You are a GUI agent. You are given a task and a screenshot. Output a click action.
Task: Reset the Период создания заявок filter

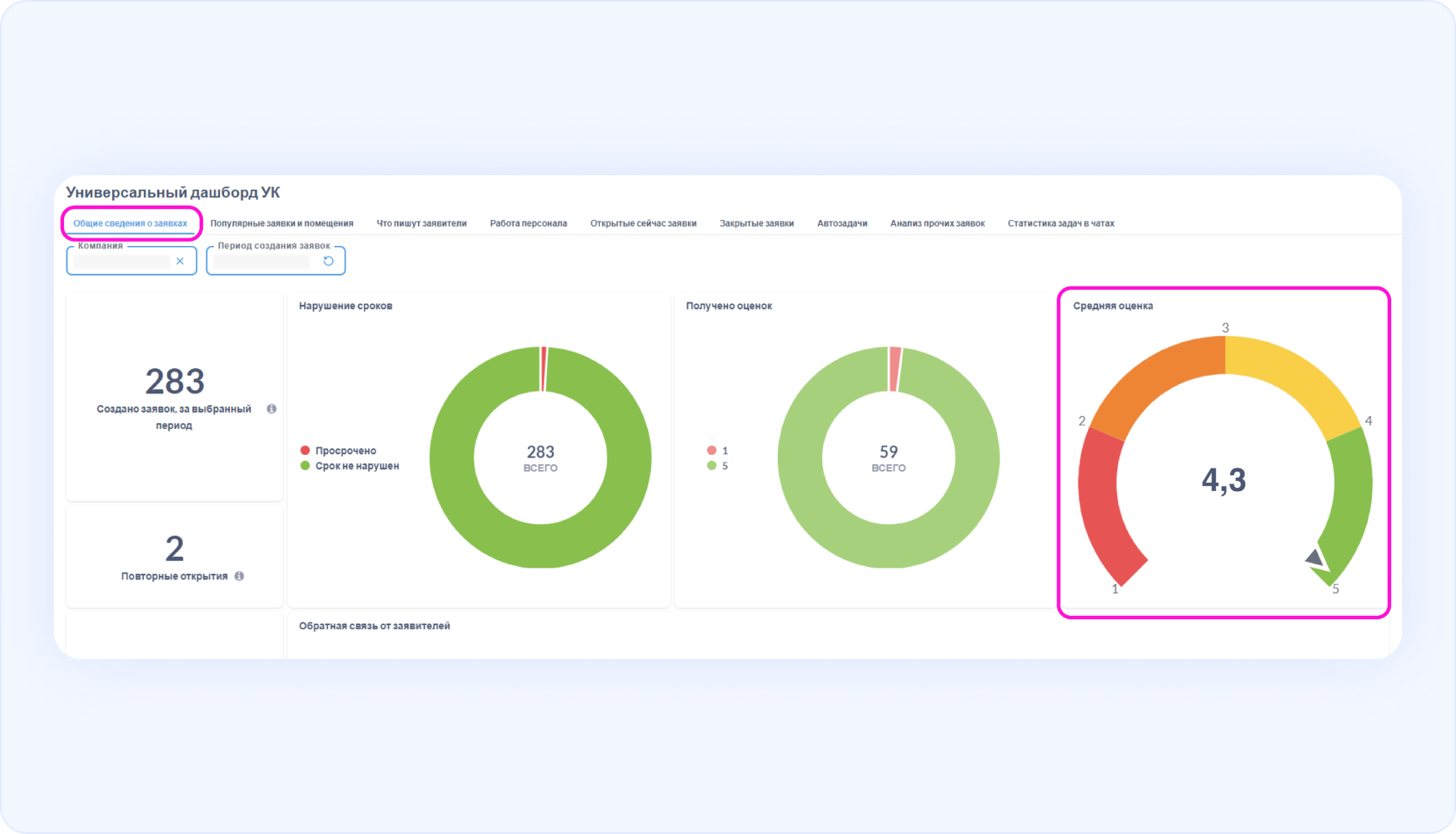point(329,261)
